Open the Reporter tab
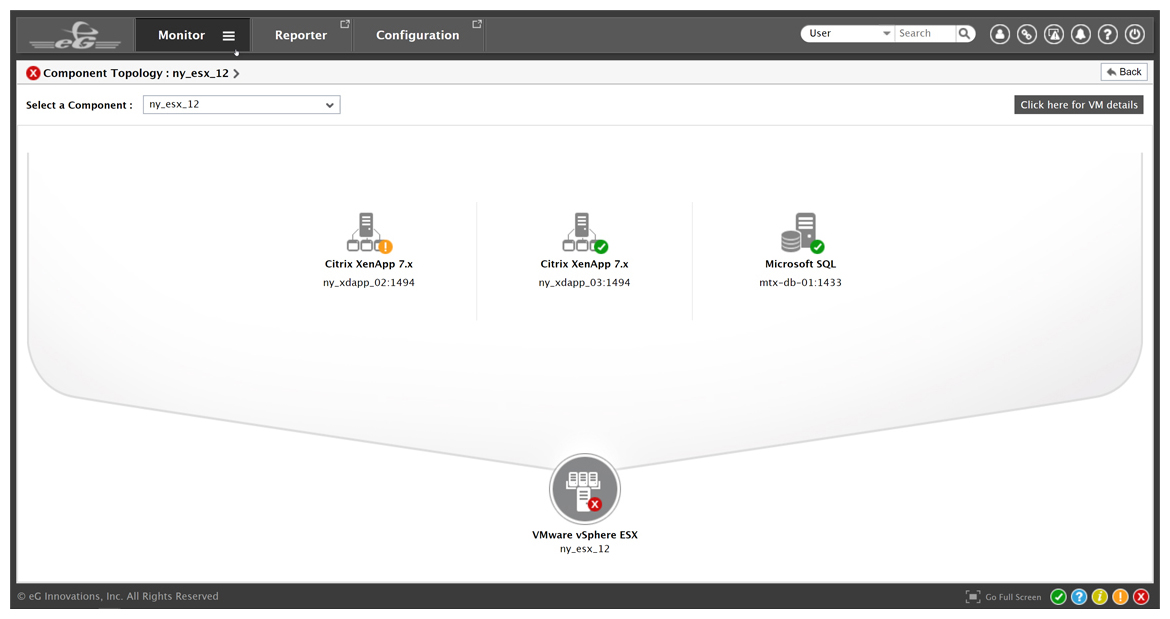 pyautogui.click(x=301, y=35)
